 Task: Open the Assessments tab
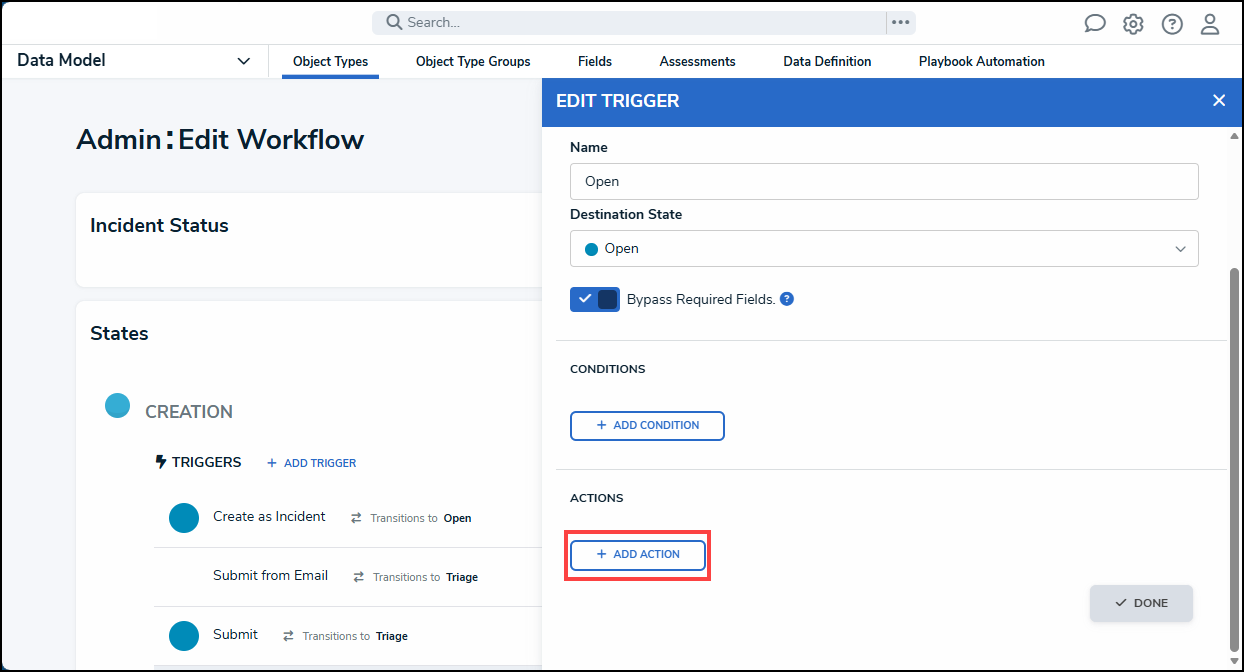(698, 61)
